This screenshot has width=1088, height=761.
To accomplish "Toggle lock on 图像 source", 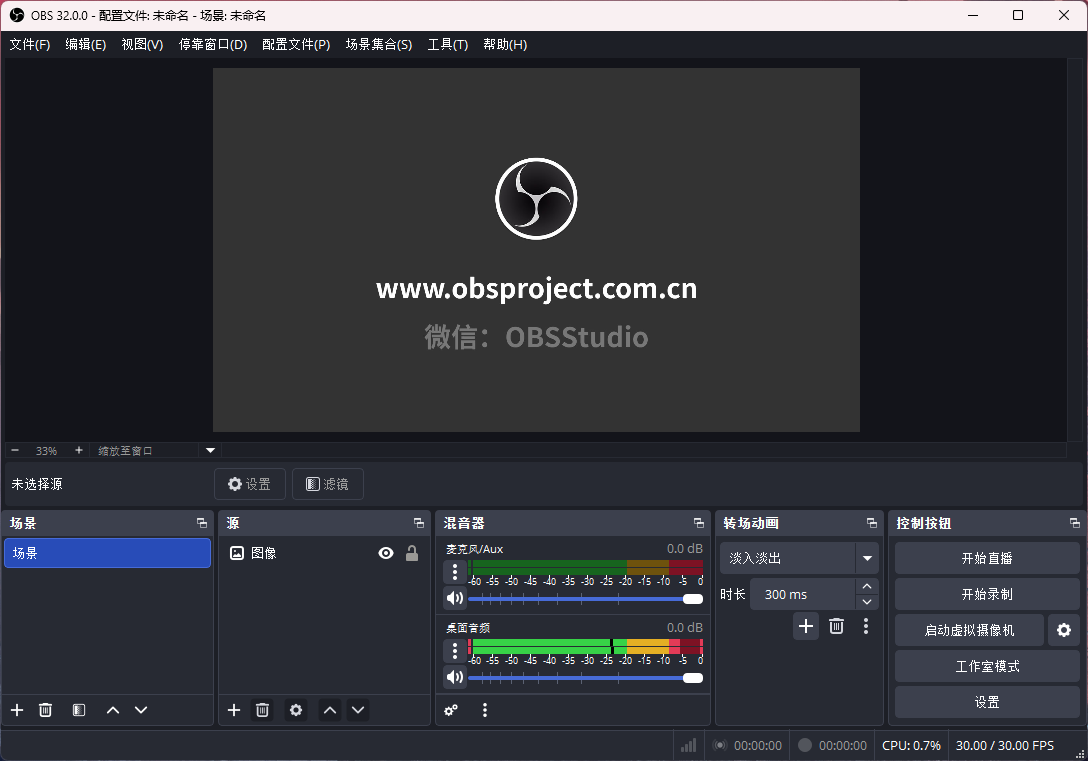I will click(x=412, y=553).
